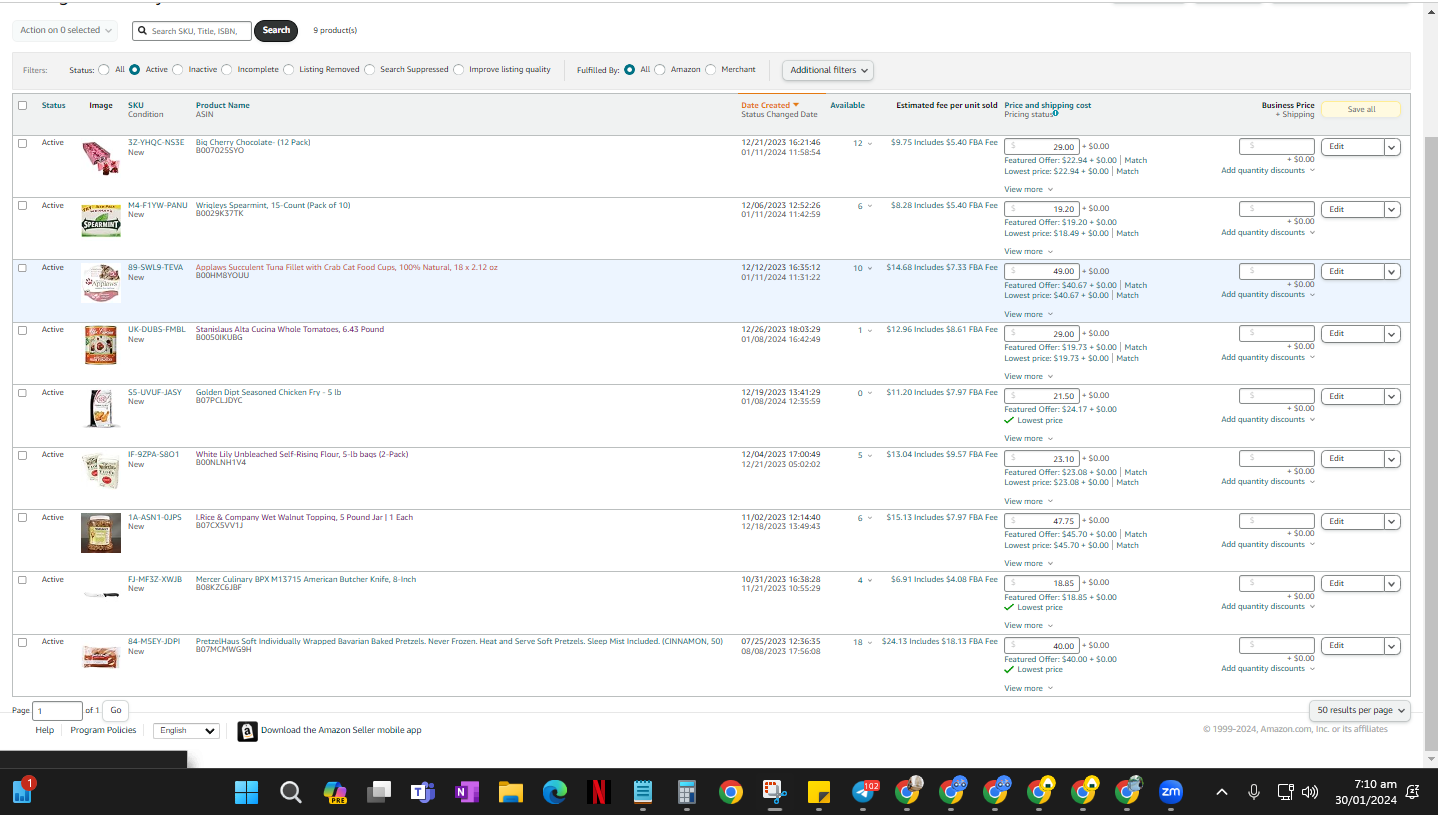Image resolution: width=1438 pixels, height=815 pixels.
Task: Launch Snipping Tool from the taskbar
Action: tap(774, 793)
